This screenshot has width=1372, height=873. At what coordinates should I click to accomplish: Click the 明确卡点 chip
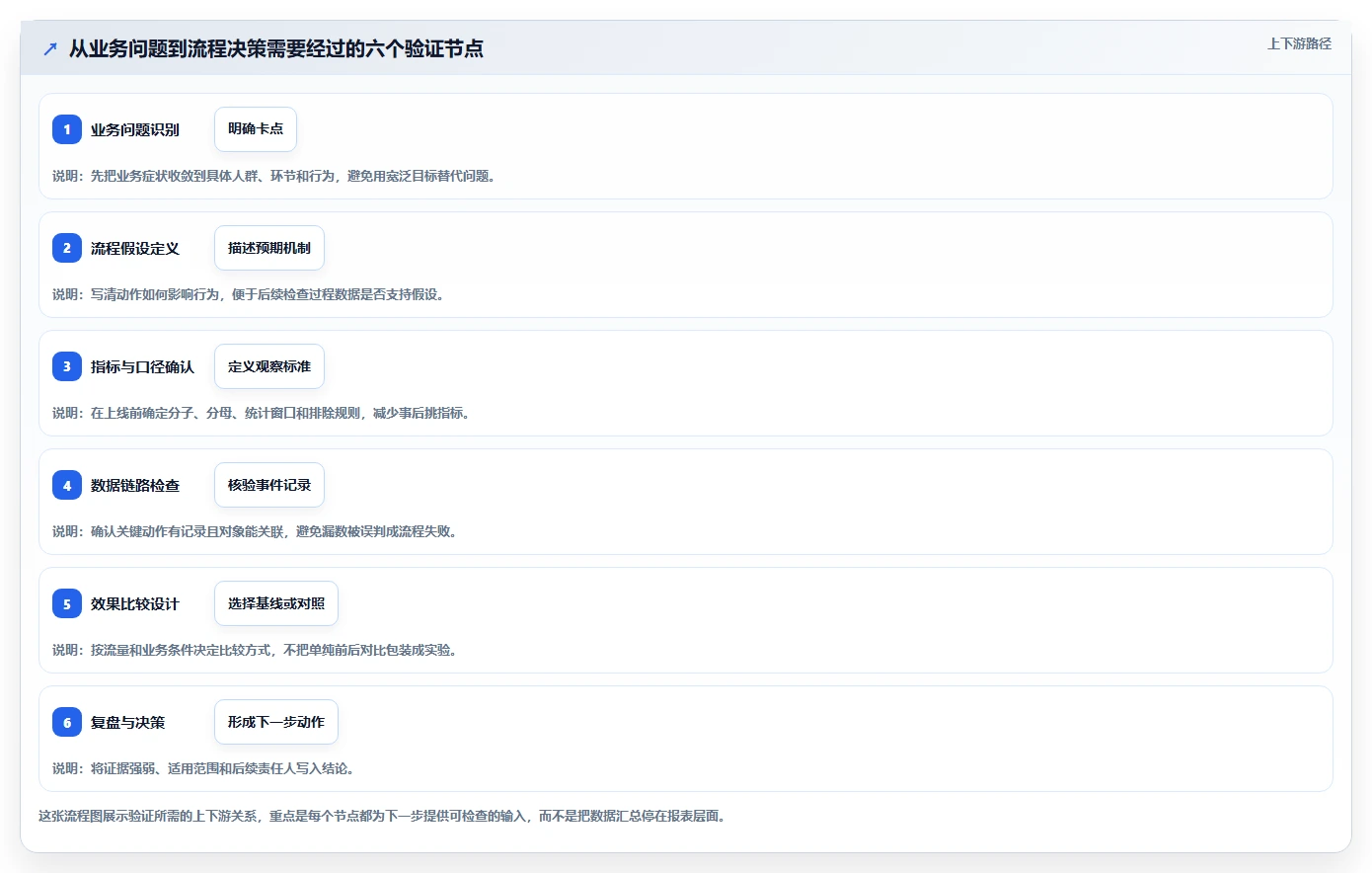coord(256,129)
